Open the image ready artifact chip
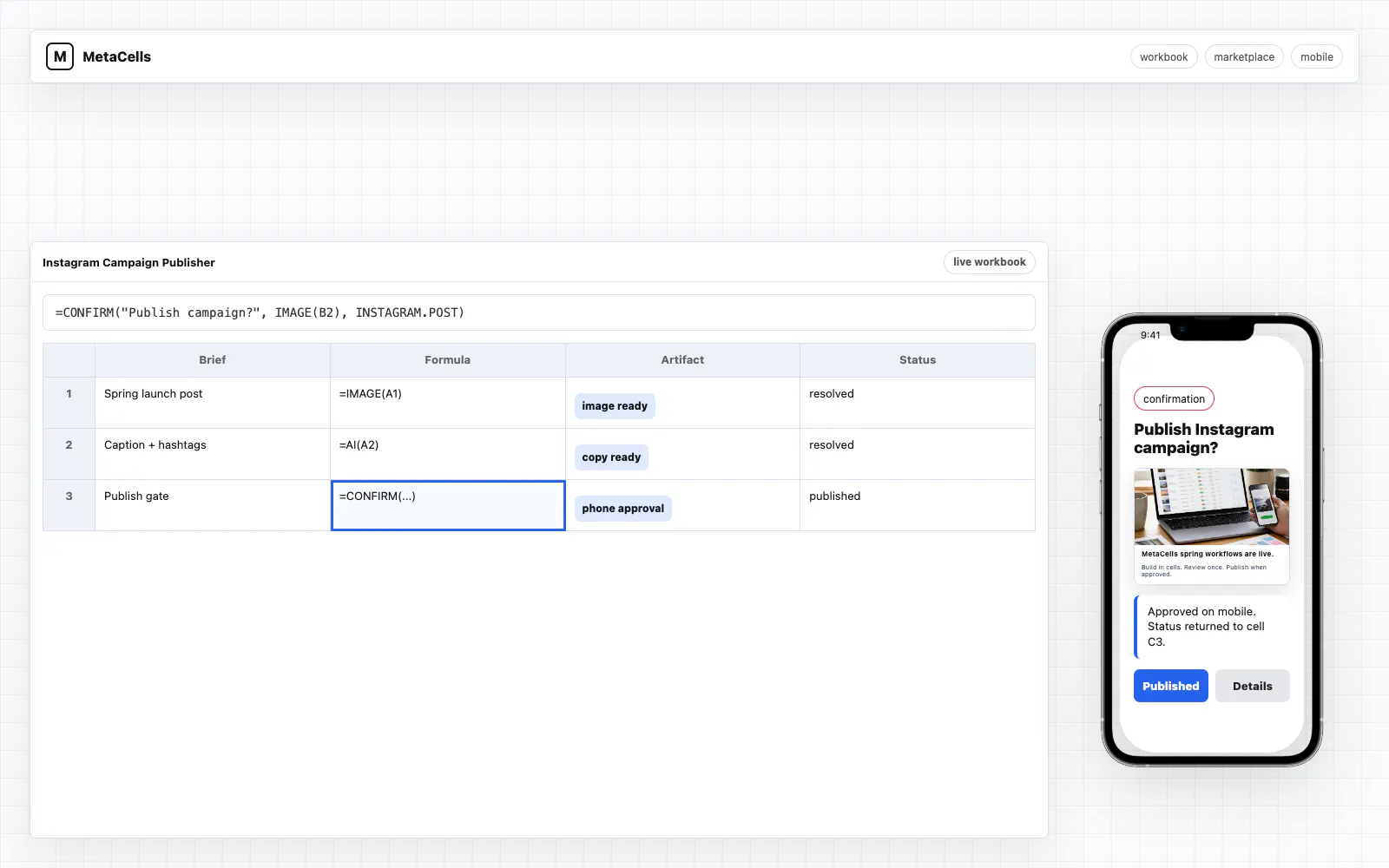 (x=615, y=406)
